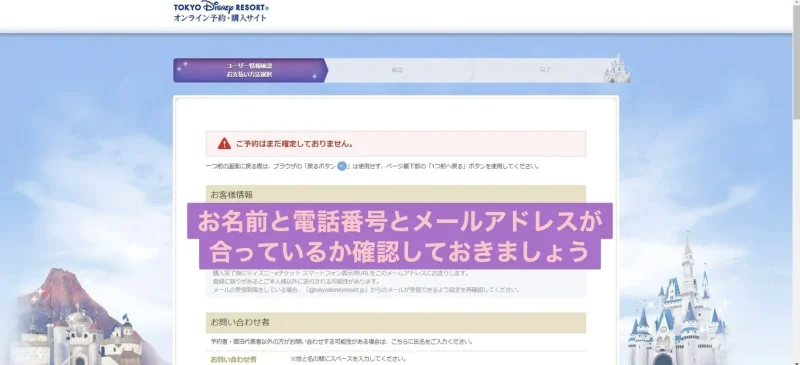
Task: Click the Tokyo Disney Resort logo
Action: (x=221, y=7)
